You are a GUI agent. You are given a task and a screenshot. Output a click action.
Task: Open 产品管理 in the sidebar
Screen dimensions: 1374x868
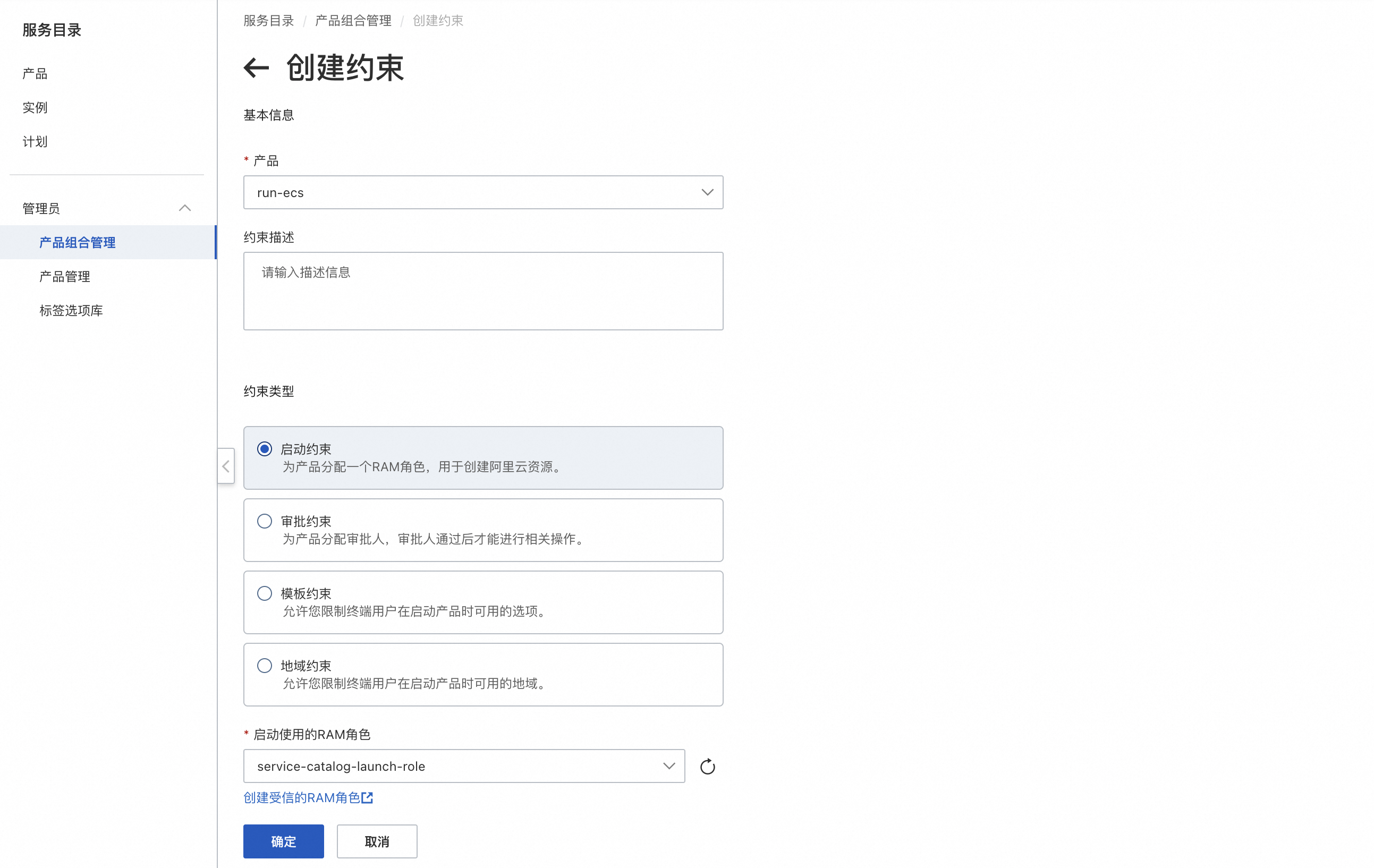pos(64,277)
